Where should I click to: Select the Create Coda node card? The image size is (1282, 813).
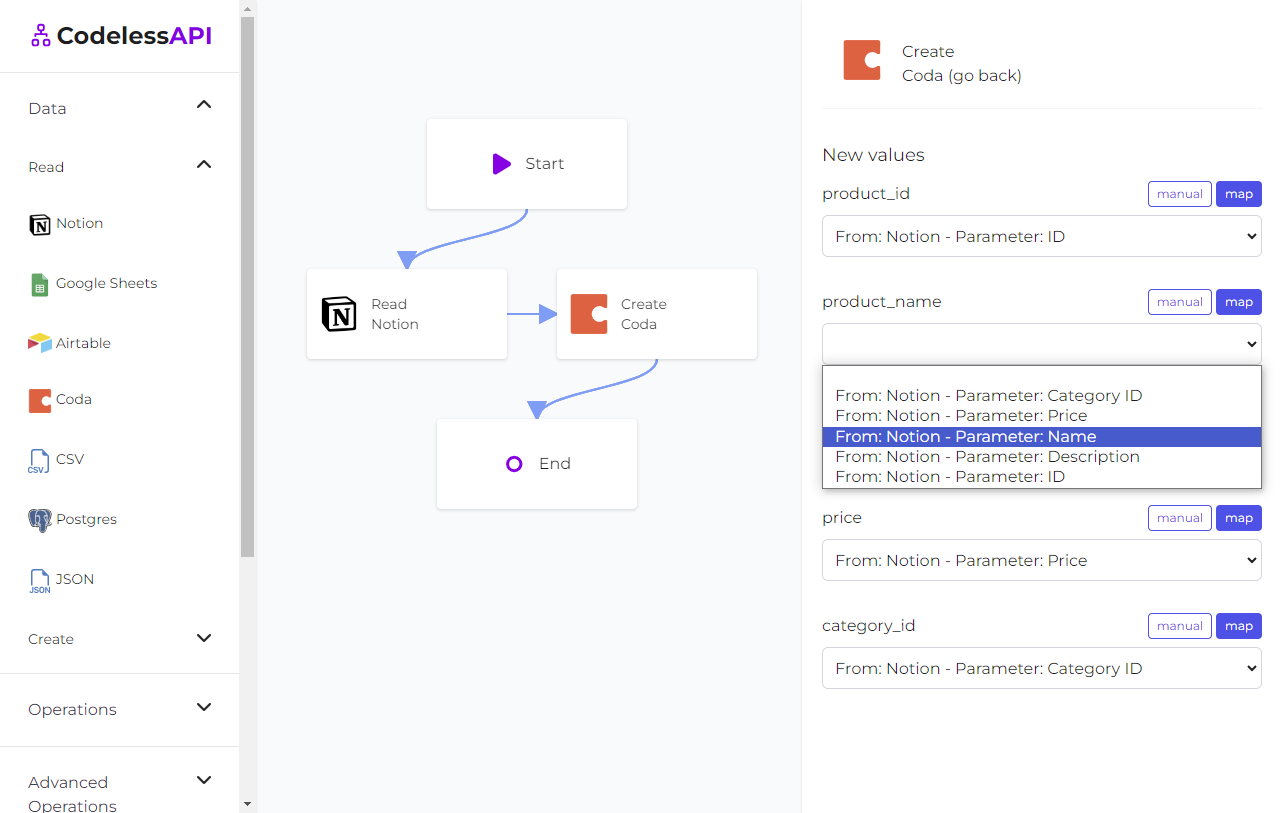coord(657,314)
